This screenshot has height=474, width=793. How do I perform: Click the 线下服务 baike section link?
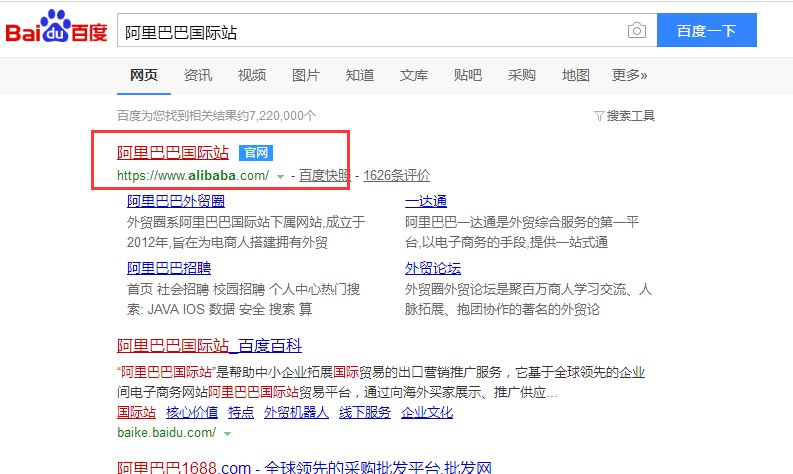(365, 412)
